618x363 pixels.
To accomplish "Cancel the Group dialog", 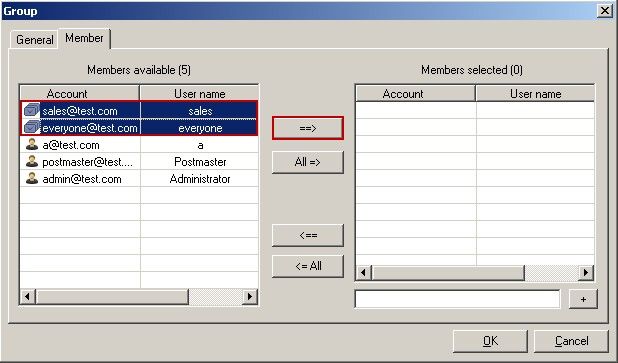I will click(571, 341).
